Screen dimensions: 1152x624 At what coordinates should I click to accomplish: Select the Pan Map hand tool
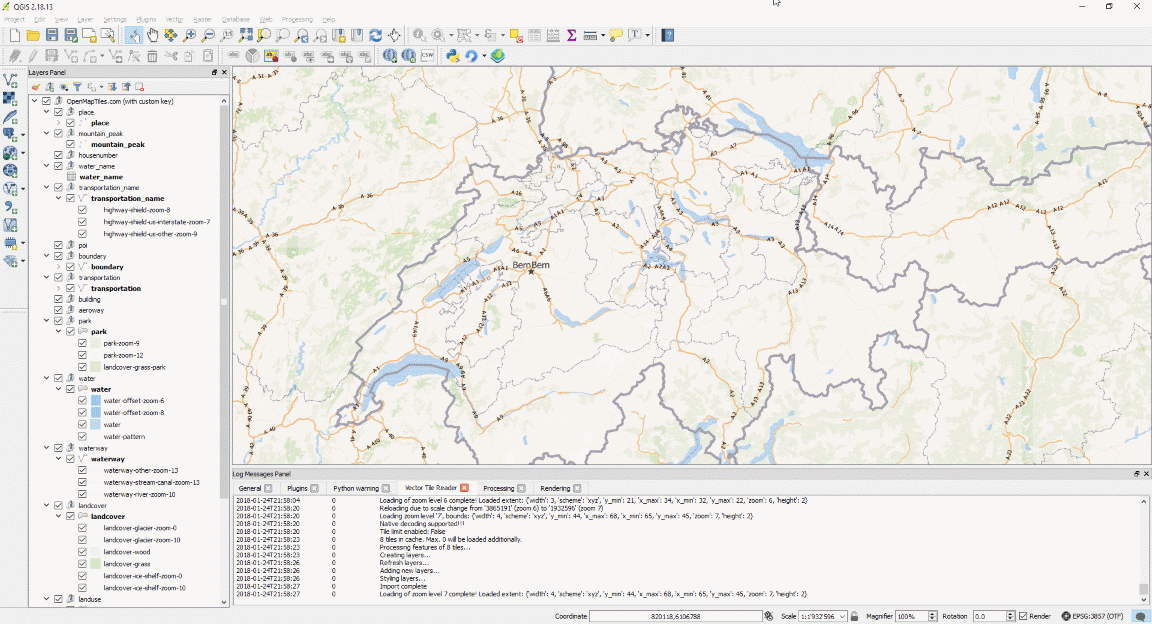[x=152, y=35]
